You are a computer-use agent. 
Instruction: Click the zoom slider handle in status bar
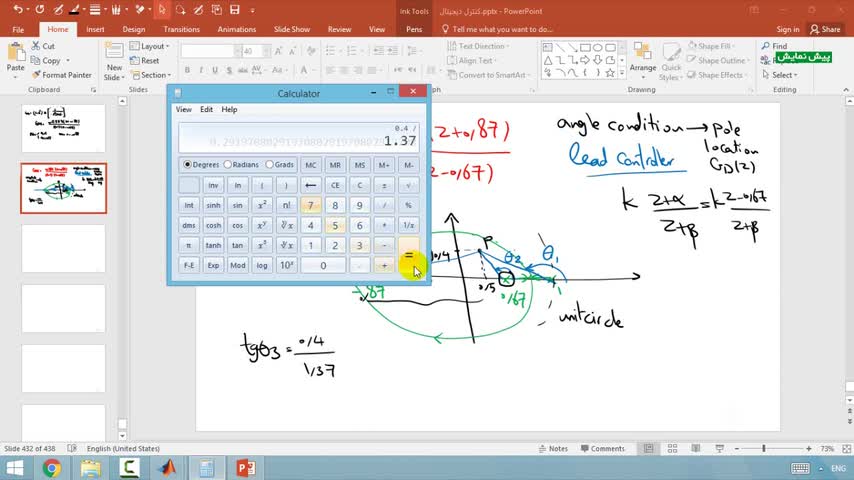tap(764, 448)
